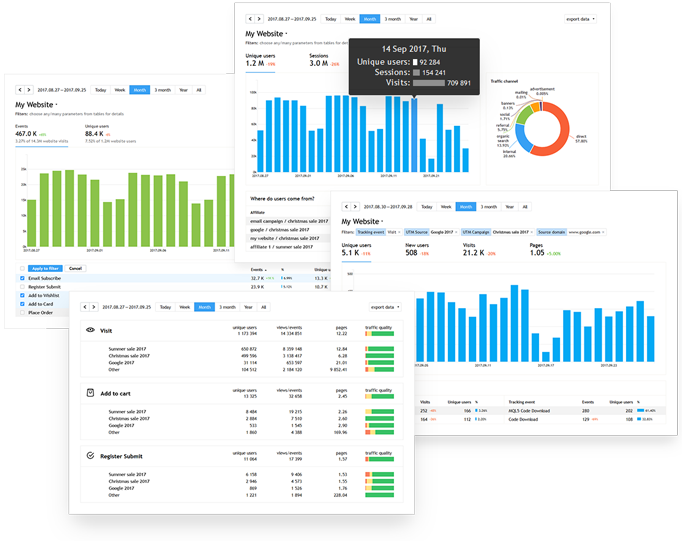Open export data dropdown in top blue chart window
682x541 pixels.
(580, 19)
